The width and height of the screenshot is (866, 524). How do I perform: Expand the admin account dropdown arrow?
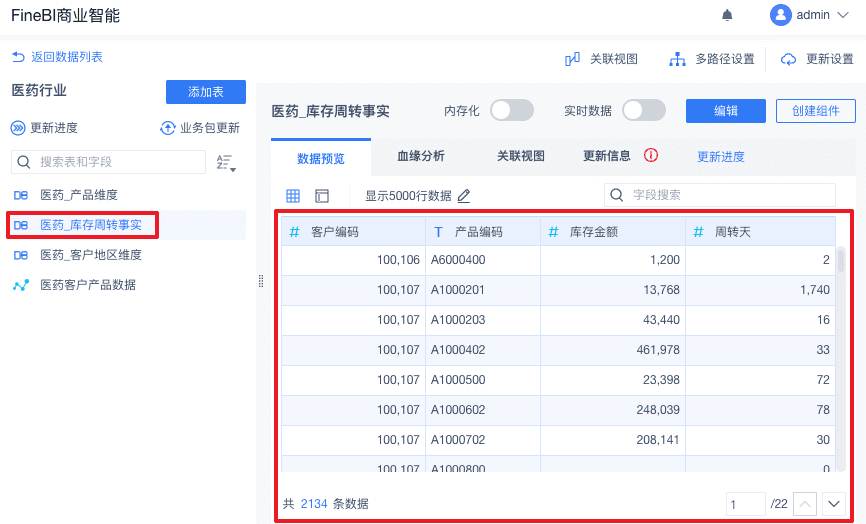click(x=843, y=15)
